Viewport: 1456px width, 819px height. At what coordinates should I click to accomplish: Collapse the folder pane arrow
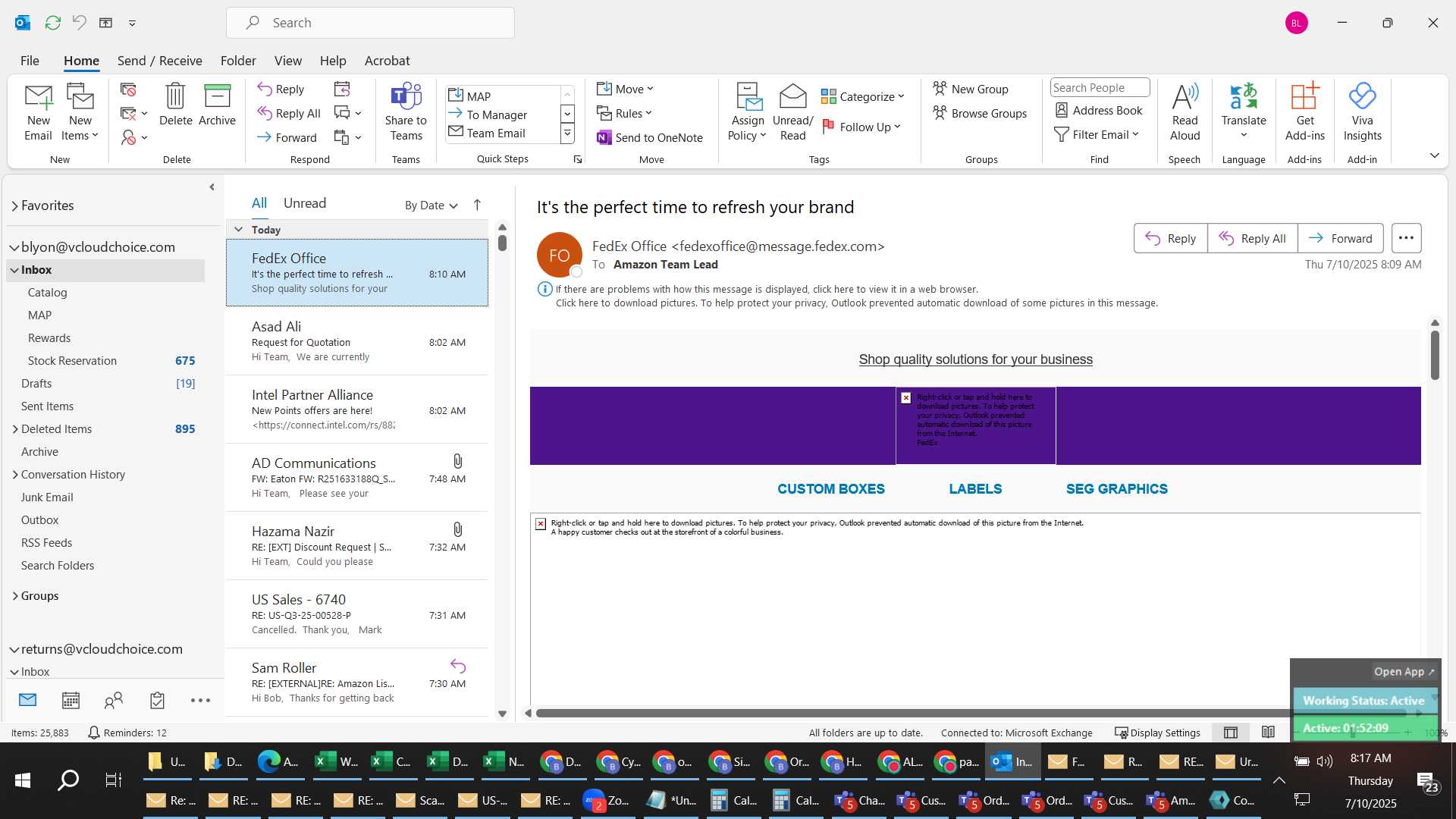pos(212,187)
